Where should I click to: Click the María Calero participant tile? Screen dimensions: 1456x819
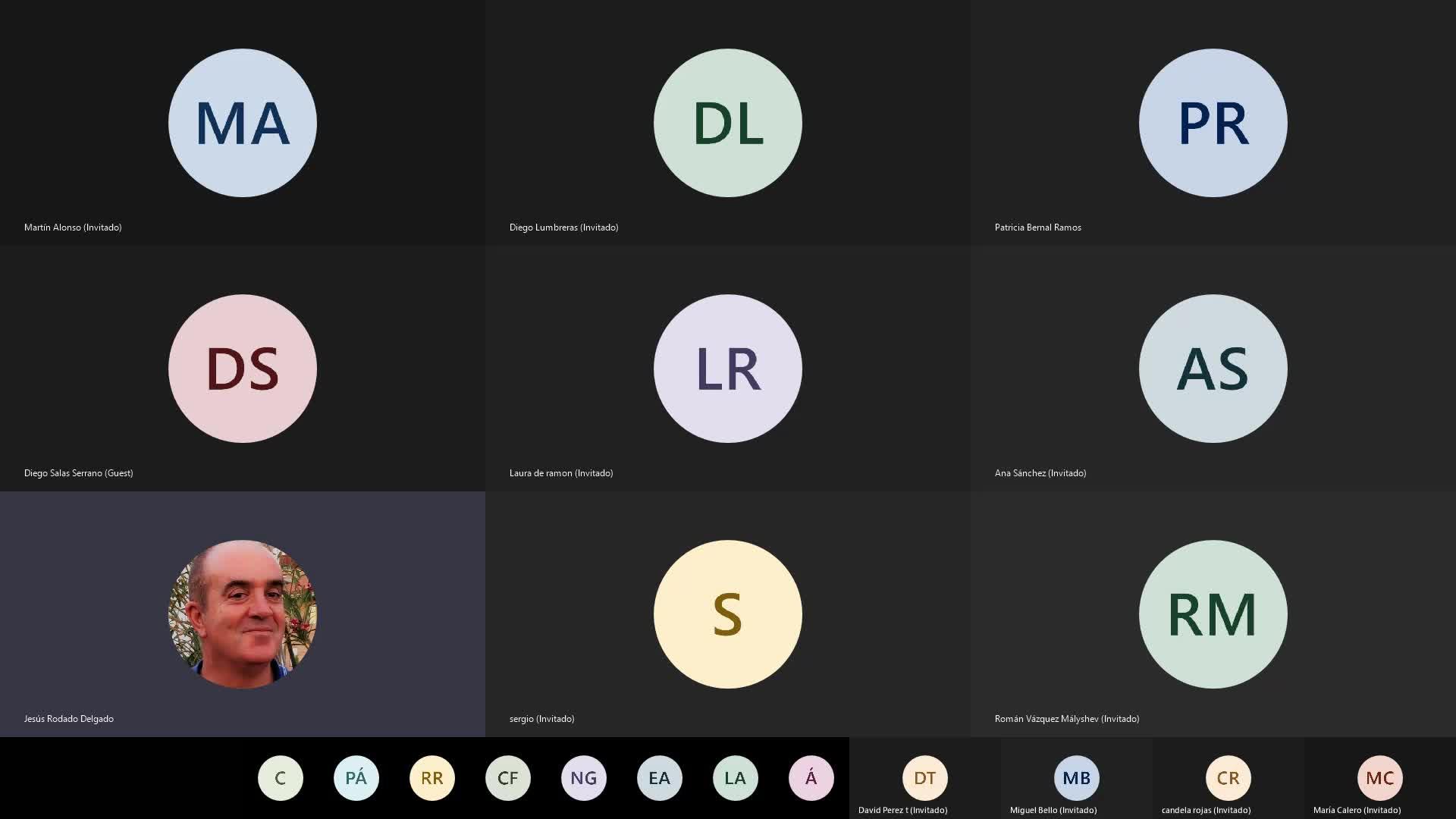click(1380, 778)
